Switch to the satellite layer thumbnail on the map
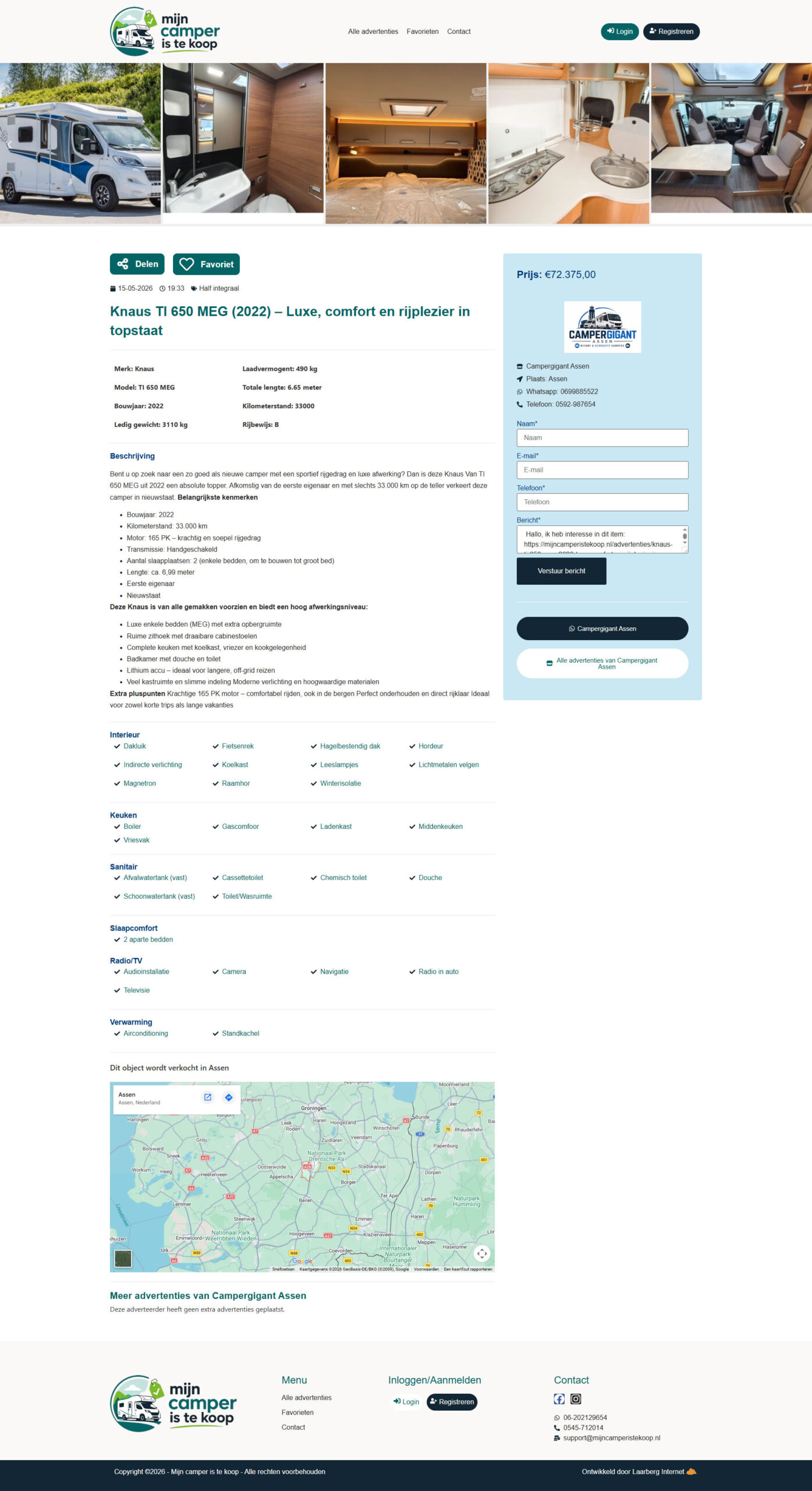This screenshot has height=1491, width=812. tap(123, 1259)
